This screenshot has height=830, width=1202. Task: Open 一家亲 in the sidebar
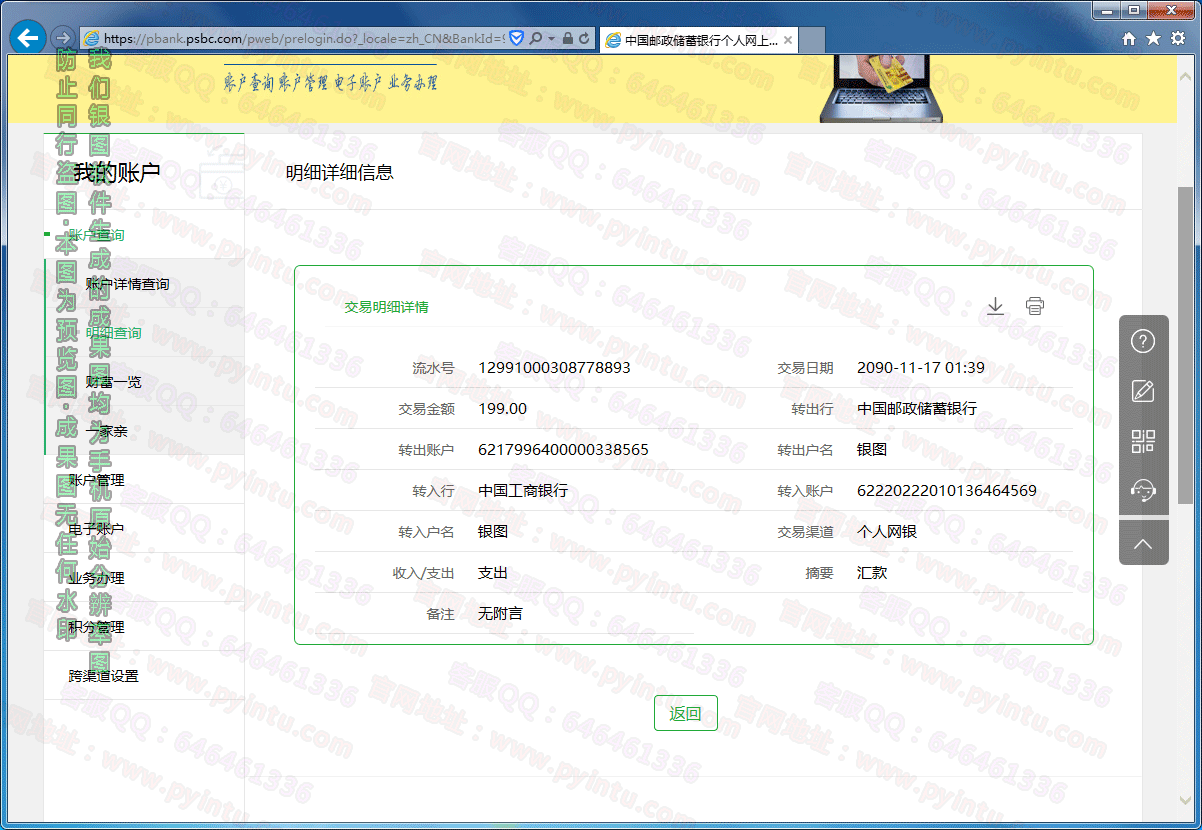click(x=106, y=431)
